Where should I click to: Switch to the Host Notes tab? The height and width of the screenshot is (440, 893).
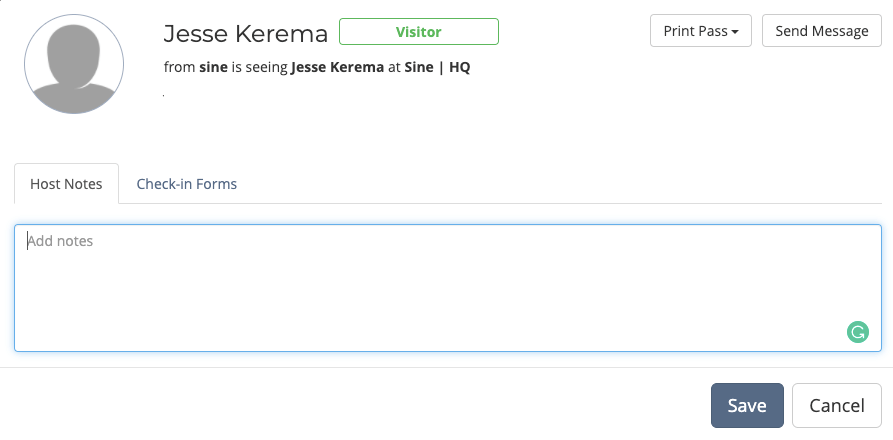[66, 184]
